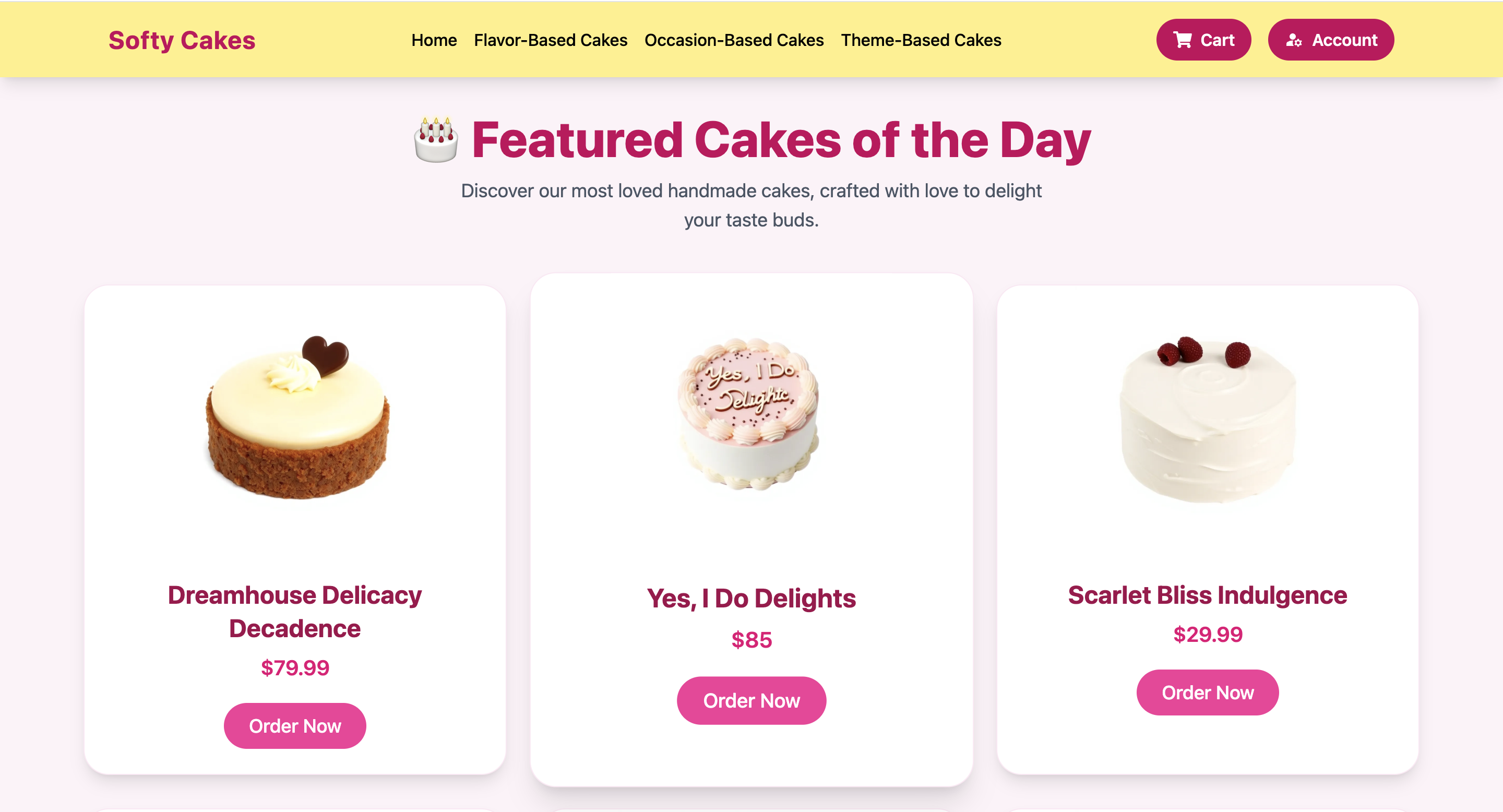Viewport: 1503px width, 812px height.
Task: Open the shopping Cart
Action: point(1203,40)
